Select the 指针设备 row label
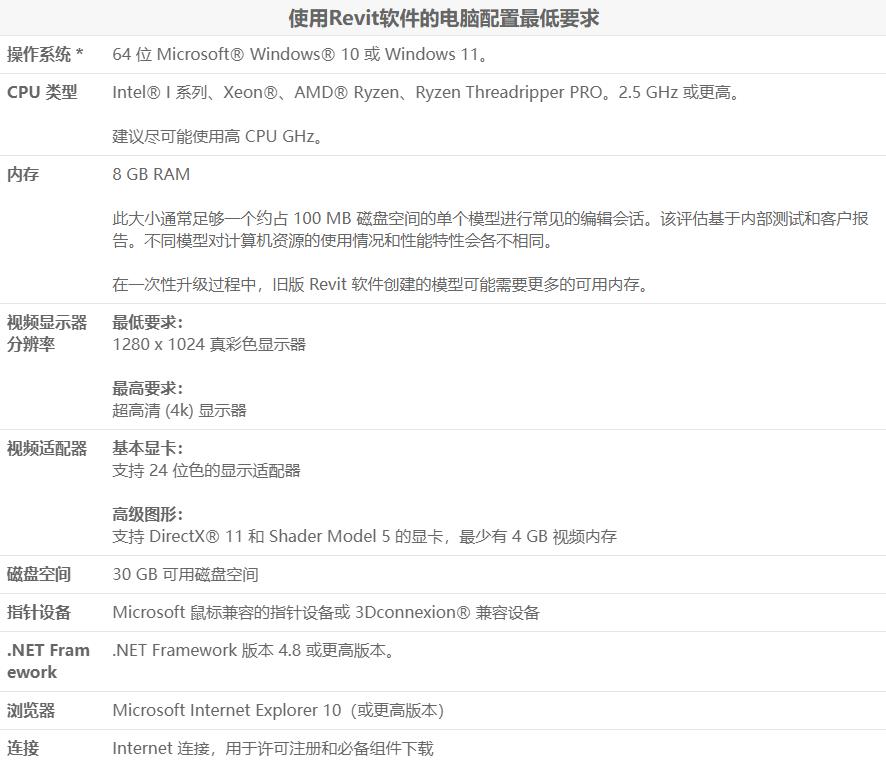 point(39,612)
